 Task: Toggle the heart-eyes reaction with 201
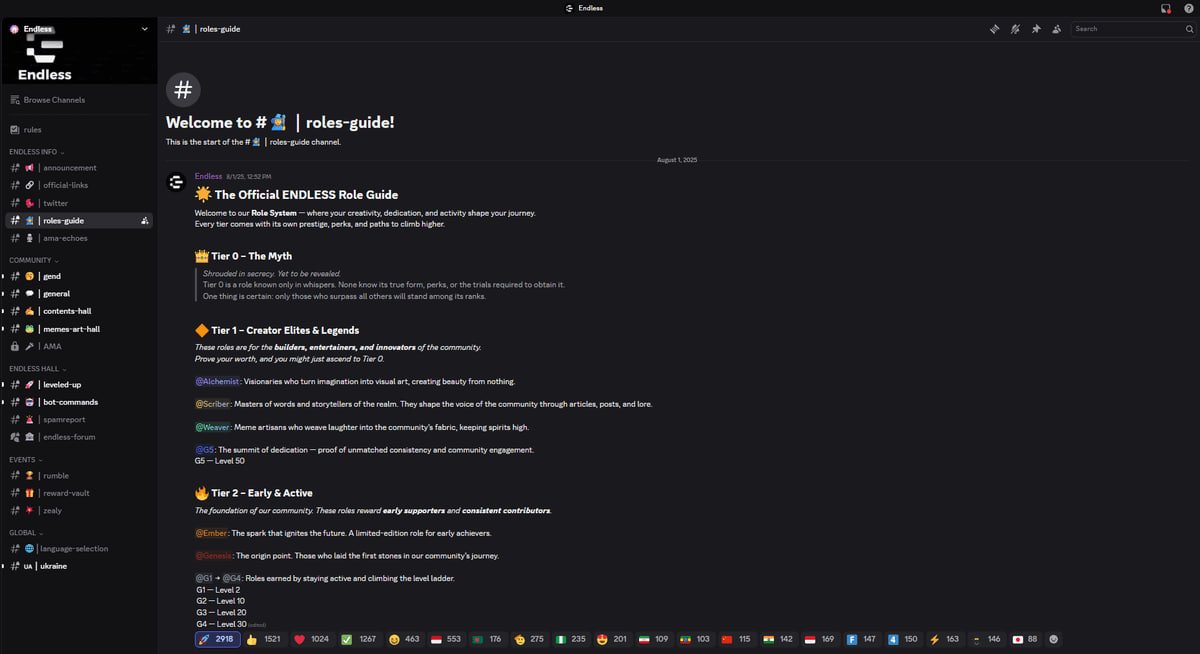[611, 639]
